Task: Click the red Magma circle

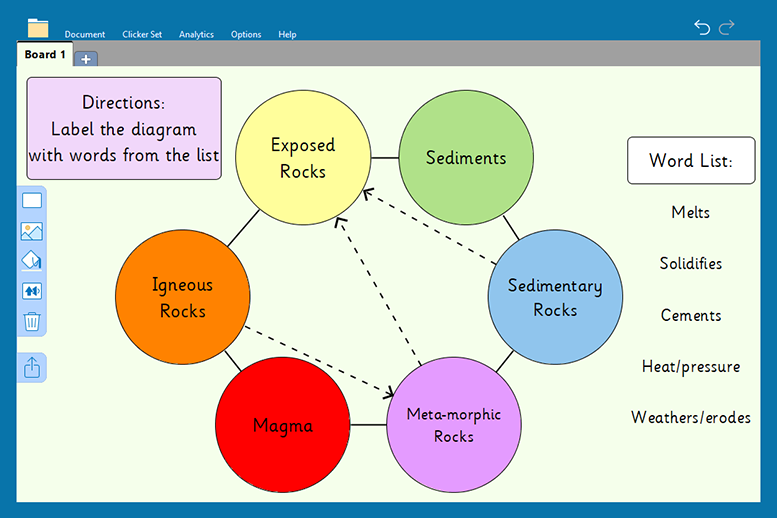Action: [x=283, y=425]
